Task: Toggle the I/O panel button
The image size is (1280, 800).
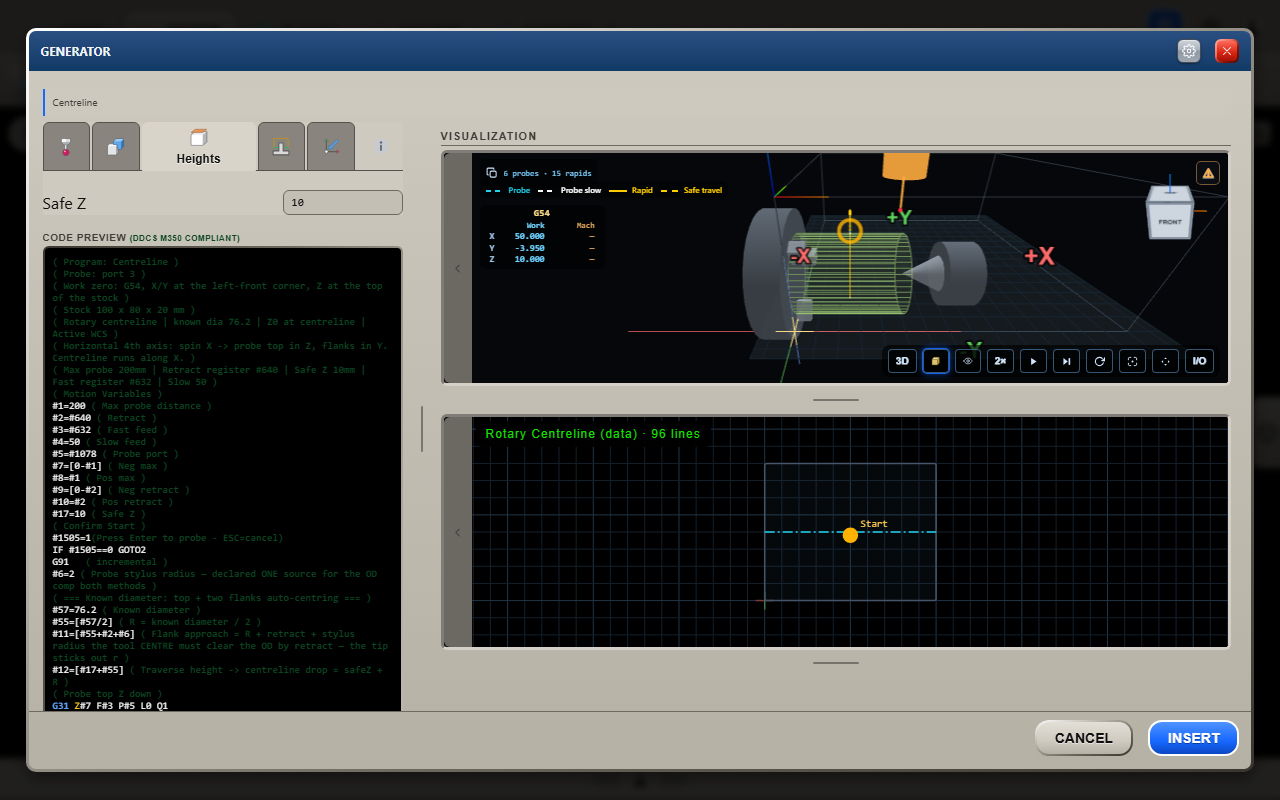Action: tap(1199, 361)
